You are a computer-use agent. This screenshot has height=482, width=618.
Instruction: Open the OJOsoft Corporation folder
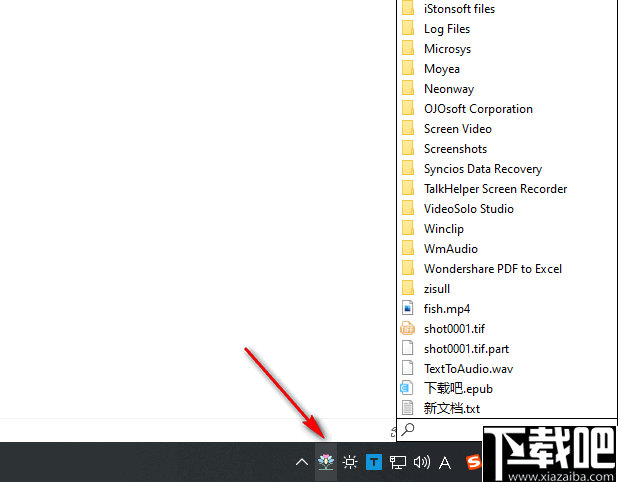[x=478, y=109]
